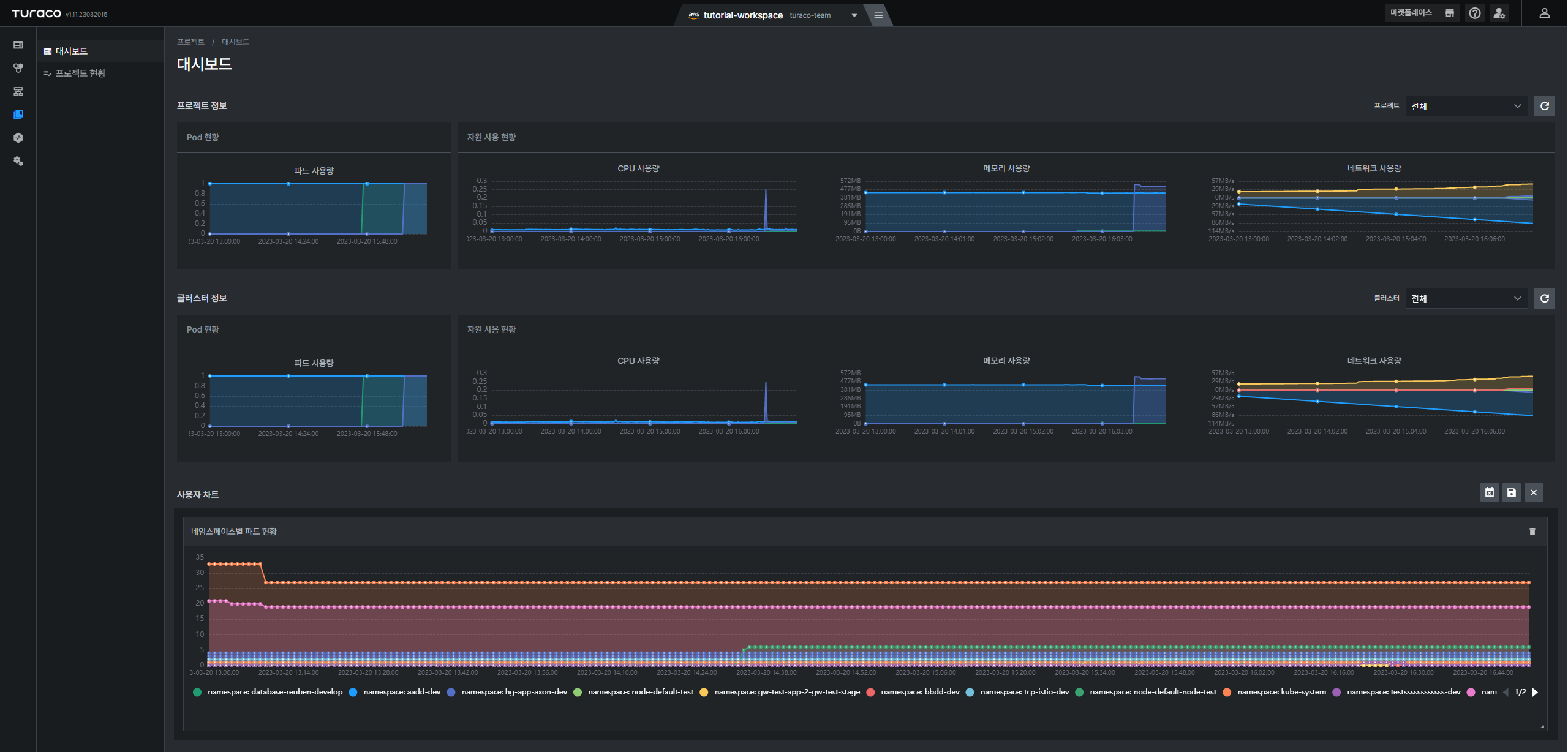Toggle the database-reuben-develop legend series

(268, 692)
